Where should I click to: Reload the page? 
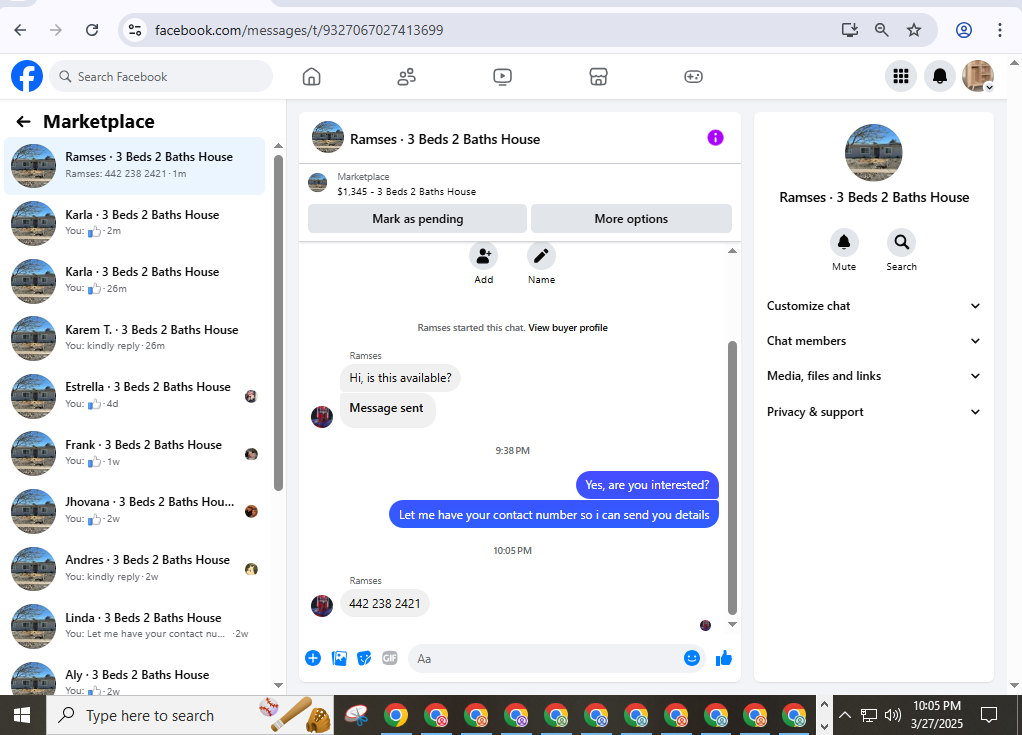coord(92,30)
